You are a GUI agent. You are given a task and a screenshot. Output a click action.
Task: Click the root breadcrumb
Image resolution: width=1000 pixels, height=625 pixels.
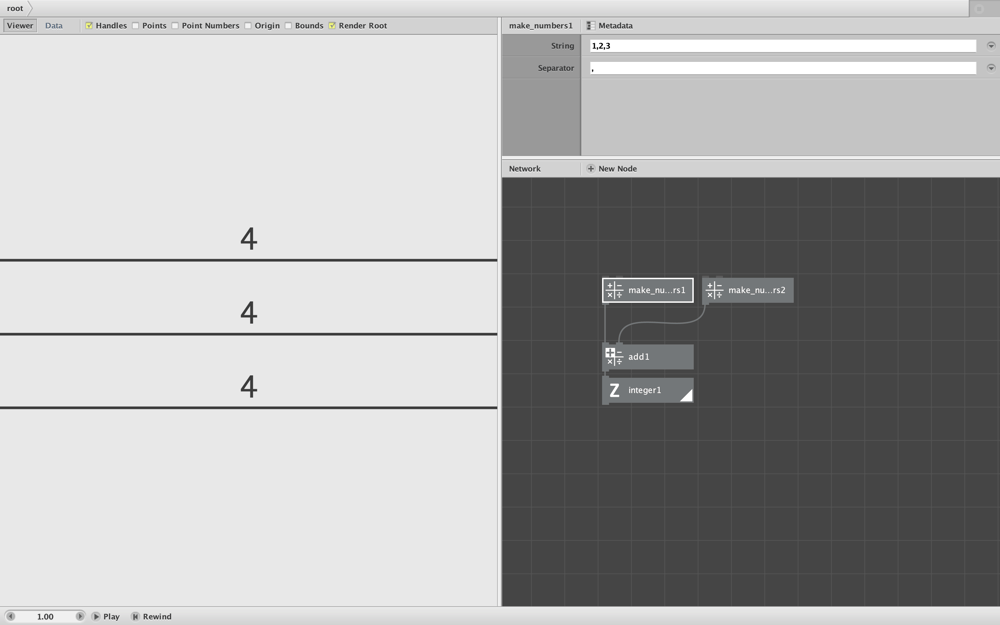(x=15, y=8)
